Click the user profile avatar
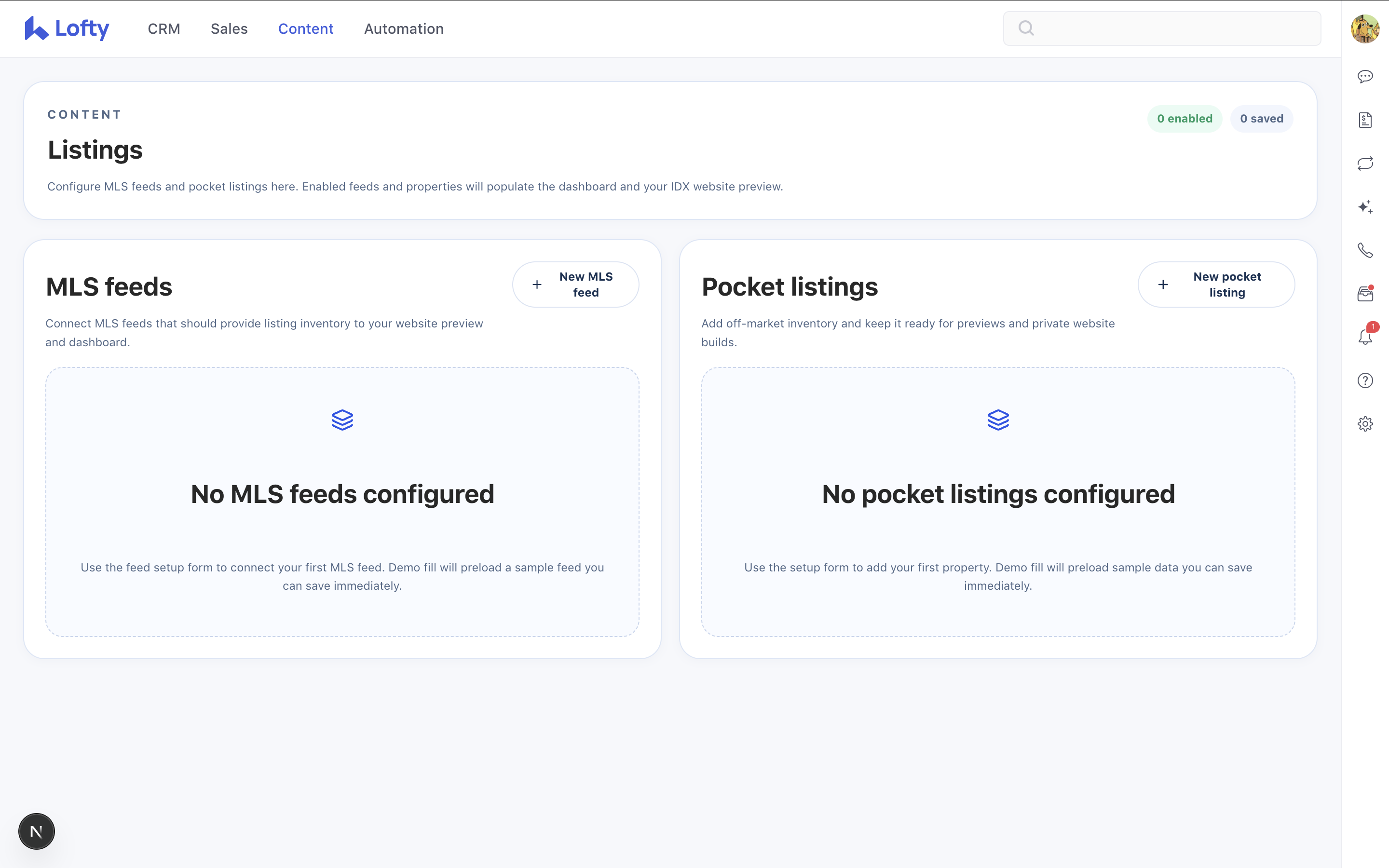 pos(1365,29)
